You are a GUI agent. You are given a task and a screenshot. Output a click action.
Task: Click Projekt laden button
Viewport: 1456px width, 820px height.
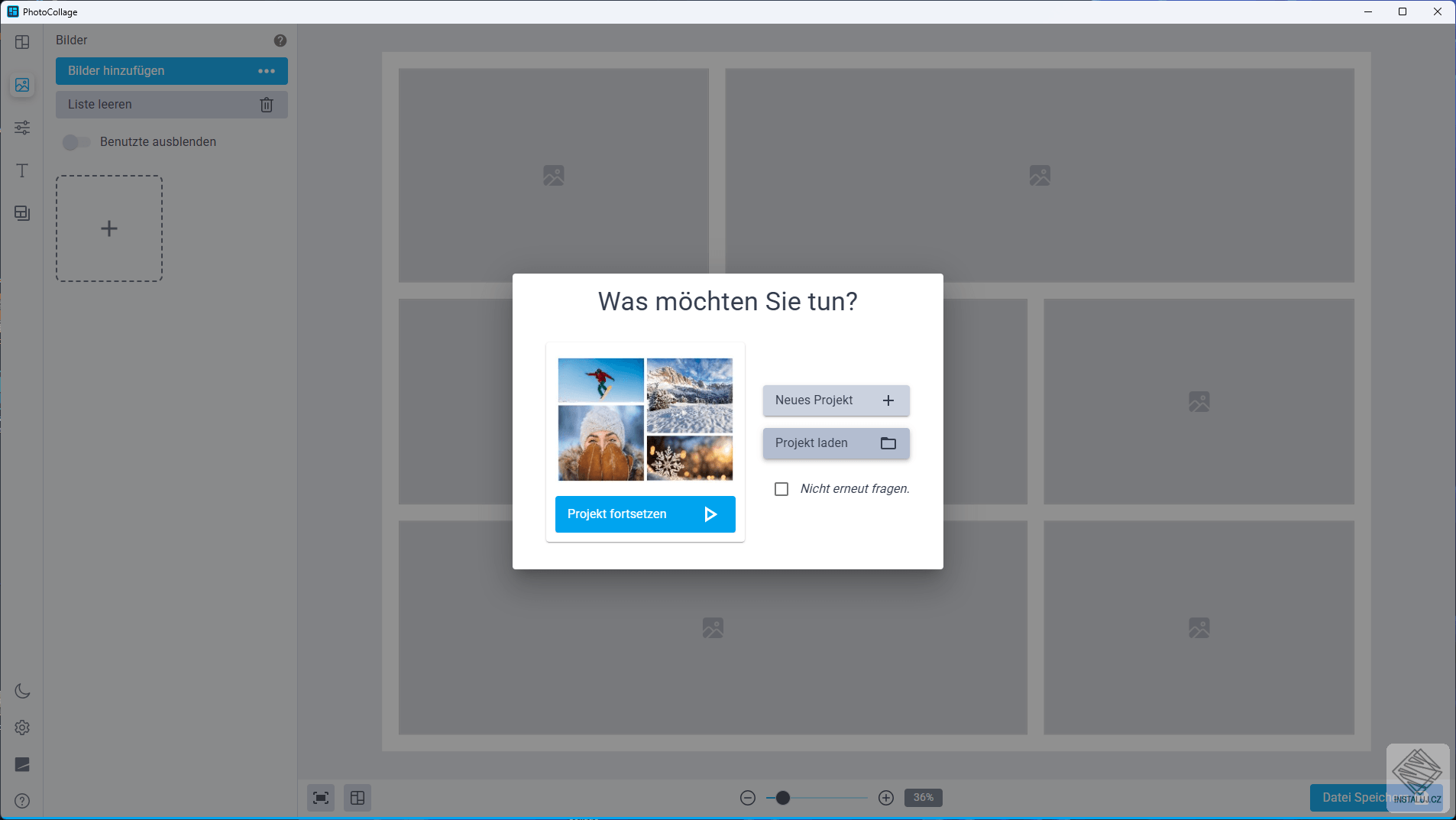[x=836, y=443]
